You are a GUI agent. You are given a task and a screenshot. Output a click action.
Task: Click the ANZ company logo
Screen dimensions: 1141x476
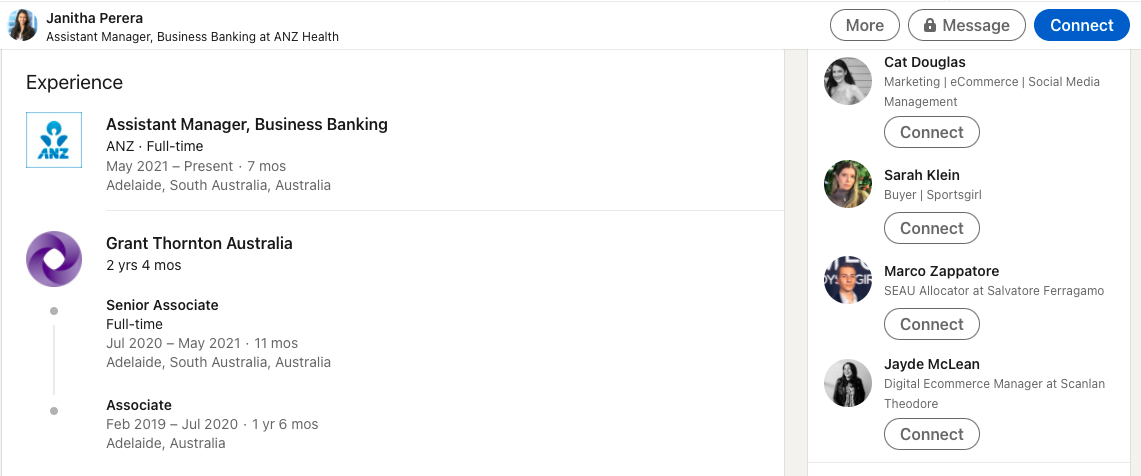pyautogui.click(x=54, y=140)
